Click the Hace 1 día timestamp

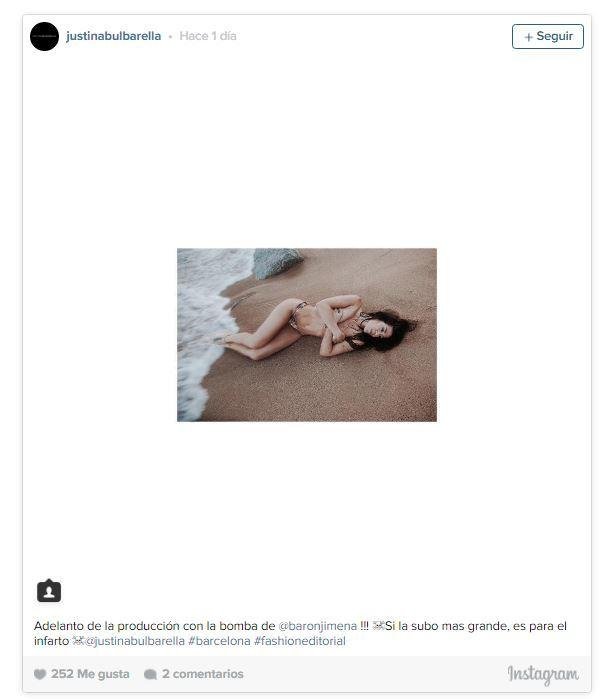pyautogui.click(x=208, y=36)
